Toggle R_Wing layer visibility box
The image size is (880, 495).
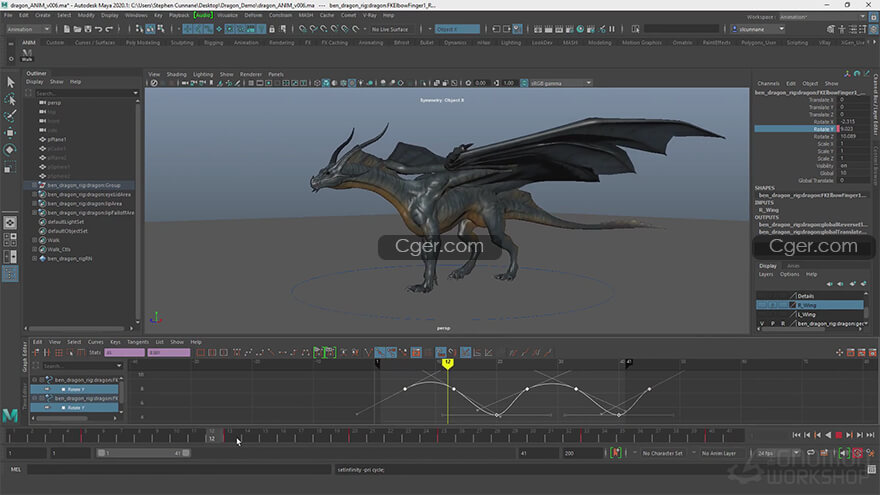762,305
